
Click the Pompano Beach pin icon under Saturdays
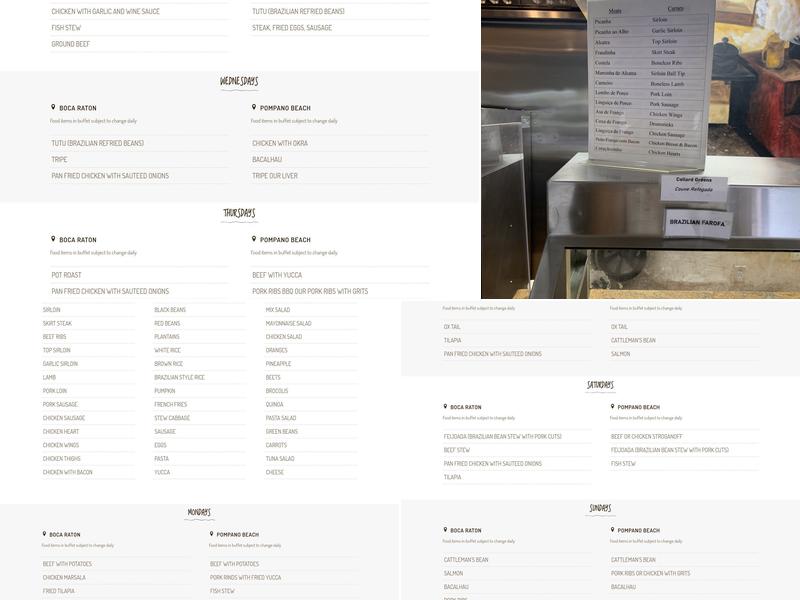[613, 407]
